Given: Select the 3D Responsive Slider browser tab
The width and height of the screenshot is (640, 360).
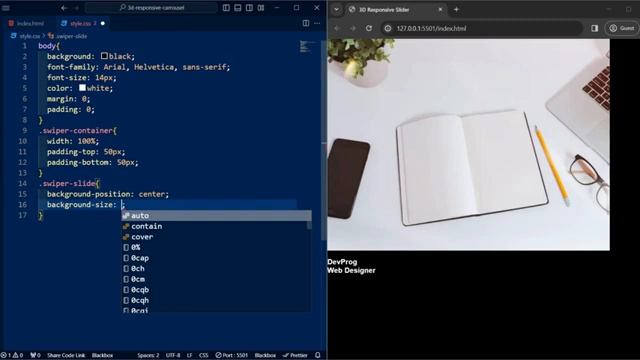Looking at the screenshot, I should coord(396,9).
